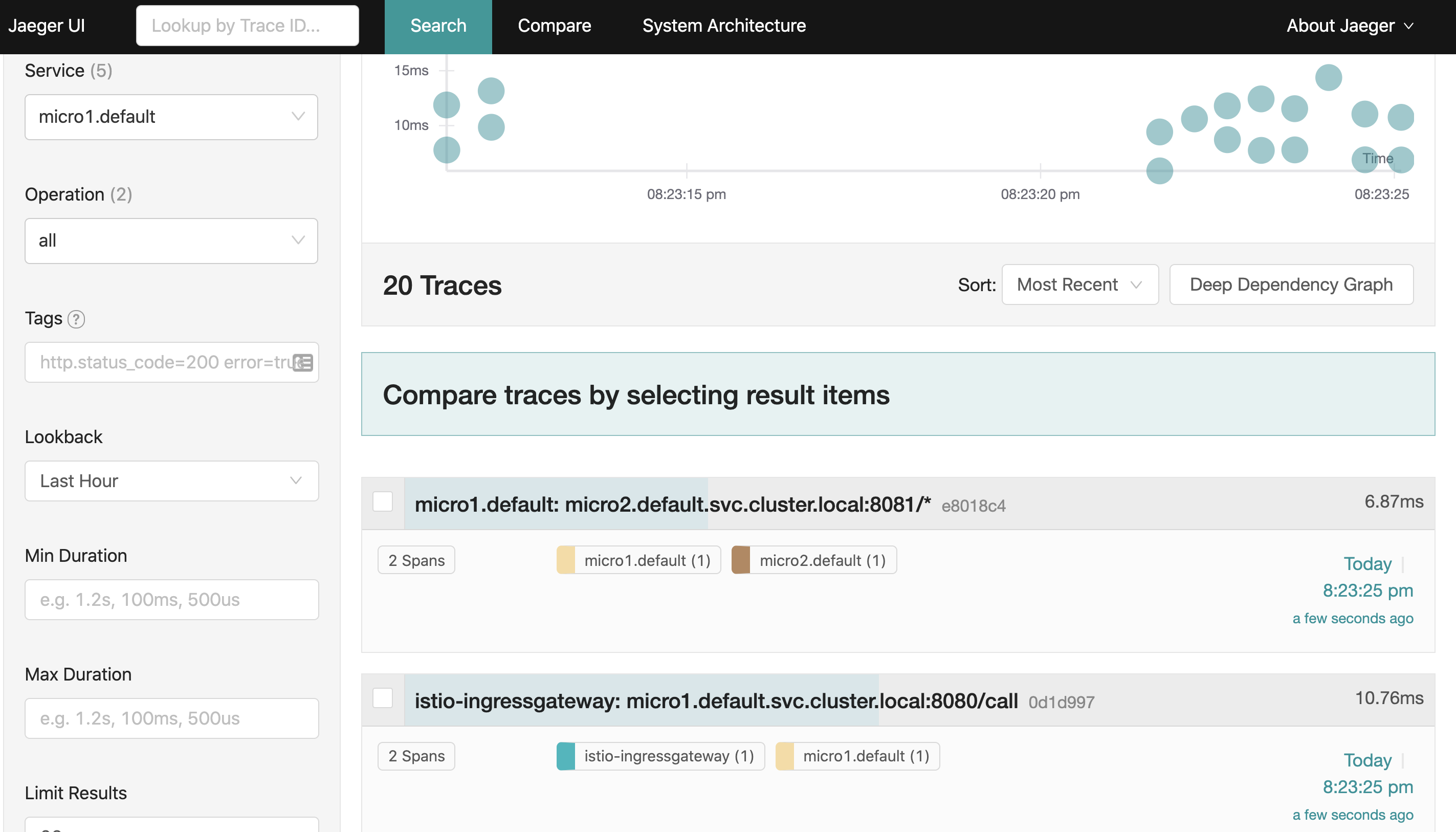
Task: Click istio-ingressgateway service tag
Action: point(660,756)
